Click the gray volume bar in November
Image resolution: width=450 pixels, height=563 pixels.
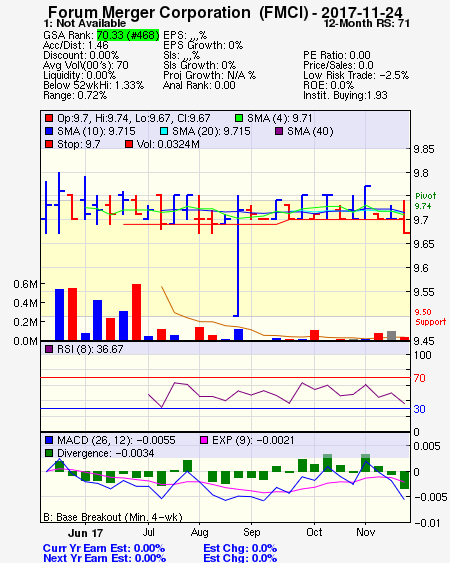coord(391,335)
